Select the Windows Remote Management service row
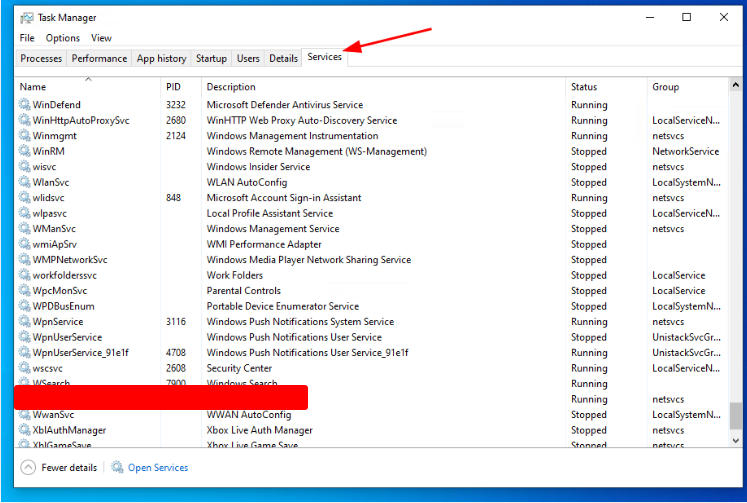 point(316,152)
